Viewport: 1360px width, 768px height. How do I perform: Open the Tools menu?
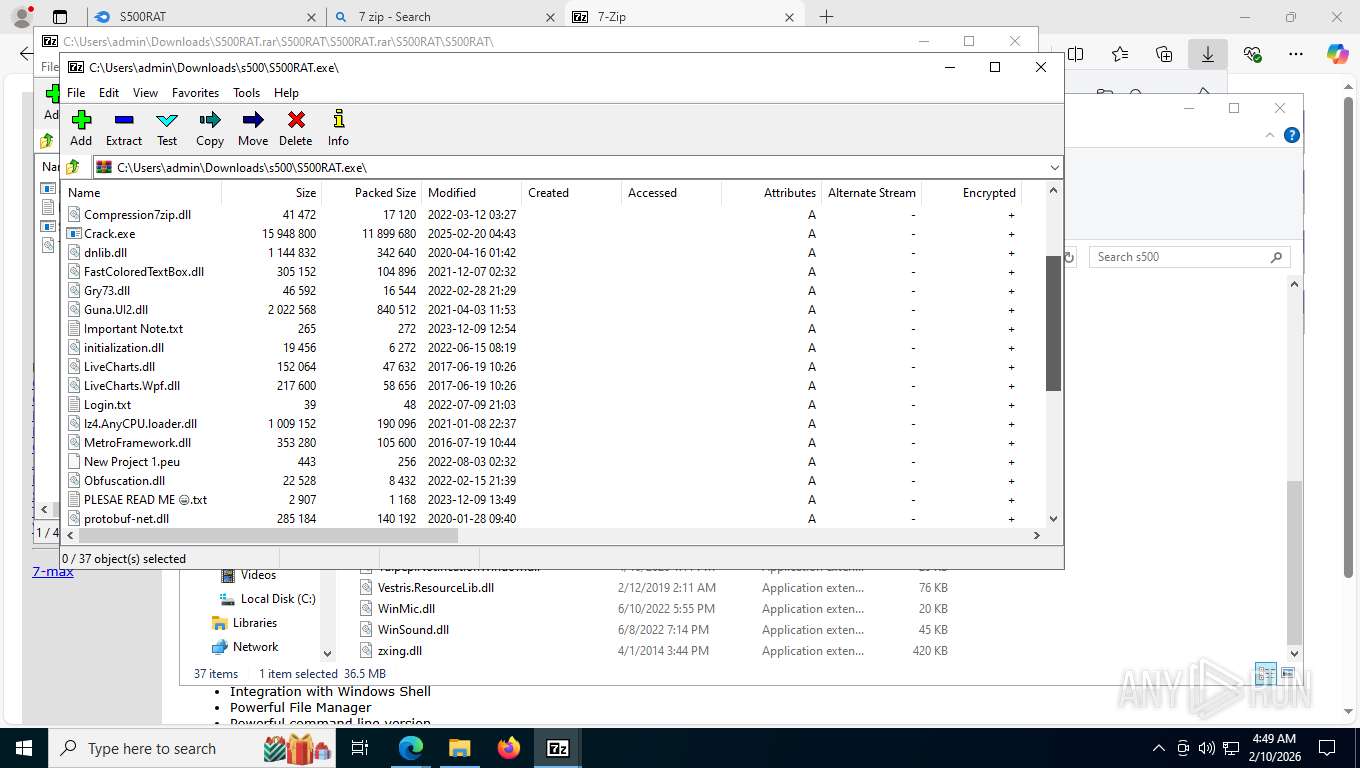(x=247, y=93)
